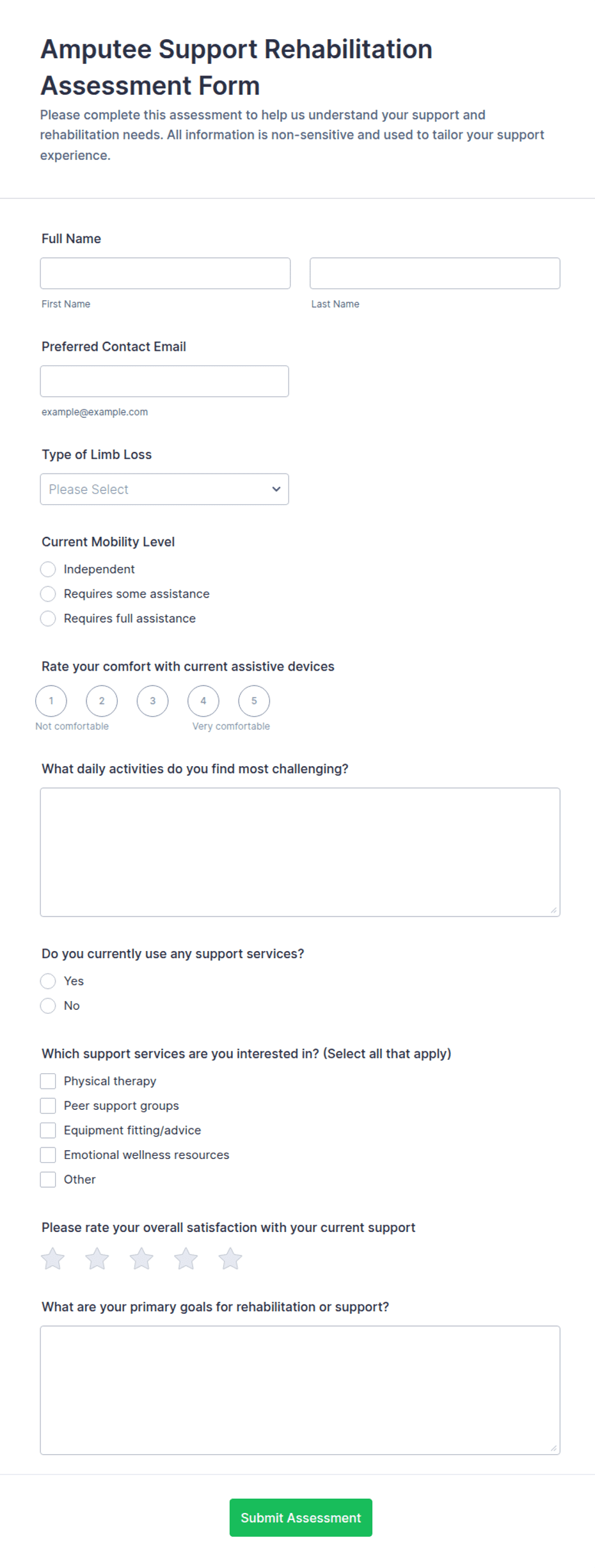
Task: Select the second satisfaction star
Action: tap(97, 1258)
